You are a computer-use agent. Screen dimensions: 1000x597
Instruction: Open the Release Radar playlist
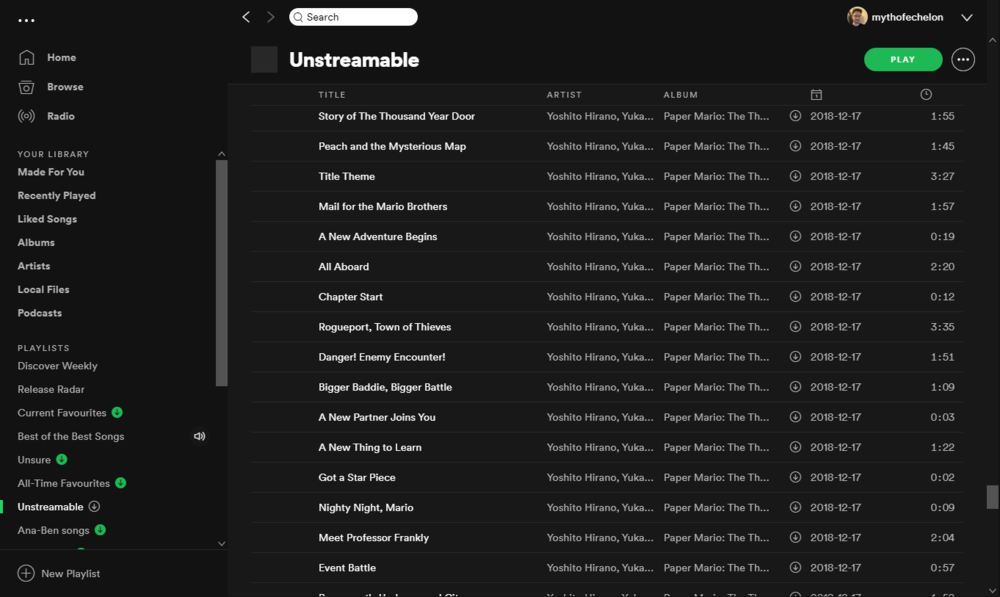[51, 389]
